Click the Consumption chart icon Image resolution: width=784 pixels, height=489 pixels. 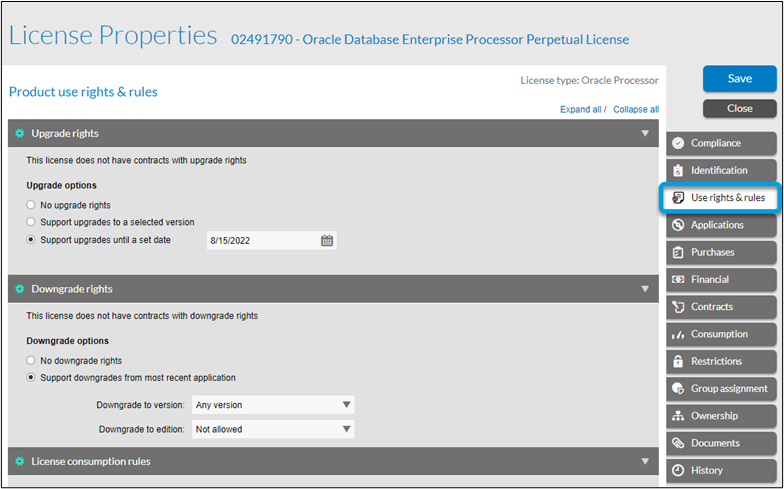(x=678, y=334)
